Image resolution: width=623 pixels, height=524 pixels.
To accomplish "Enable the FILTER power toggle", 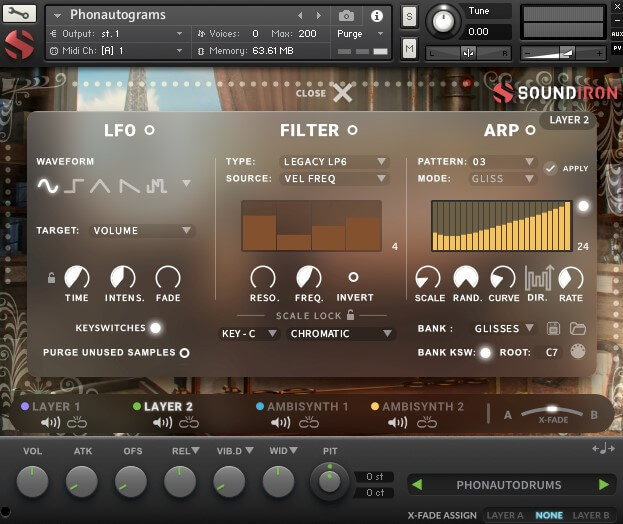I will click(352, 130).
